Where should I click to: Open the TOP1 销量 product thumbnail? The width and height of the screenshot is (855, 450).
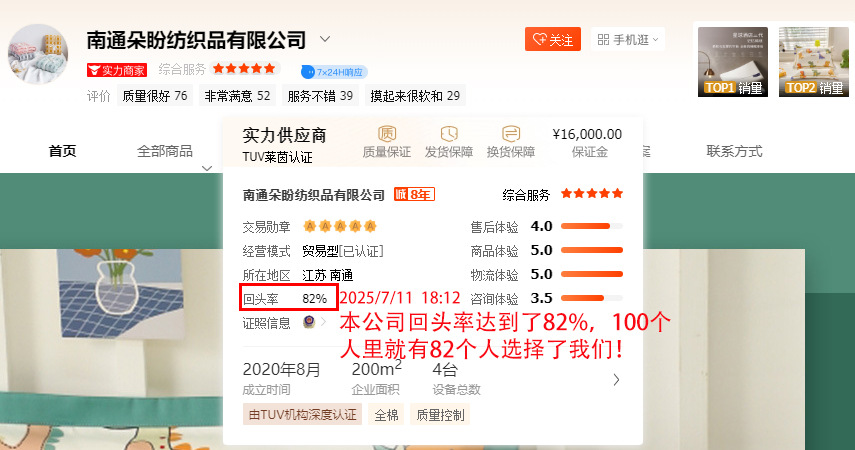pos(733,62)
